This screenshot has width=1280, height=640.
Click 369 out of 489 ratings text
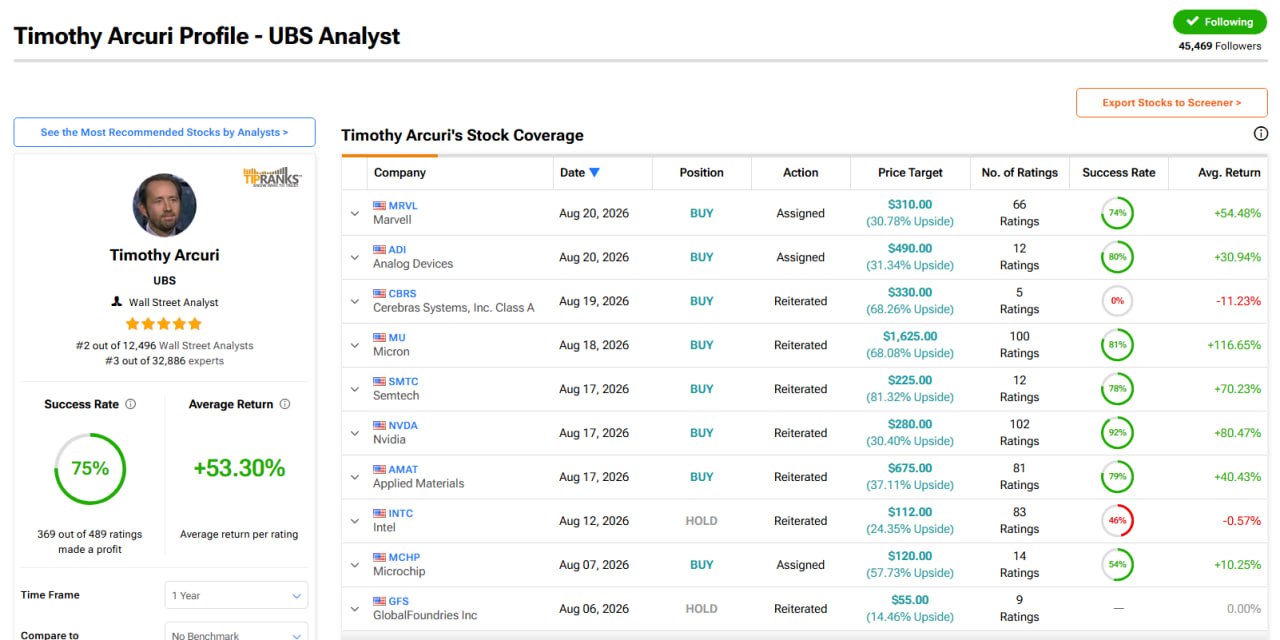[x=90, y=541]
